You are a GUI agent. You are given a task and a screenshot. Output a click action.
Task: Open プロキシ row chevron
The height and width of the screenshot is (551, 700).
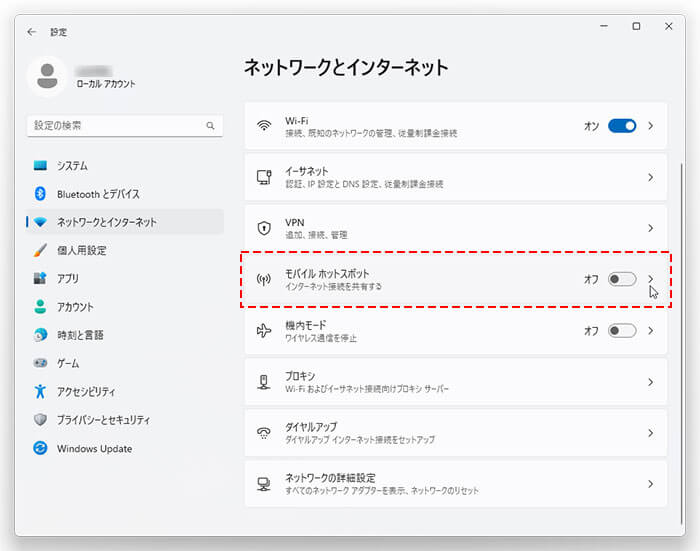coord(650,382)
